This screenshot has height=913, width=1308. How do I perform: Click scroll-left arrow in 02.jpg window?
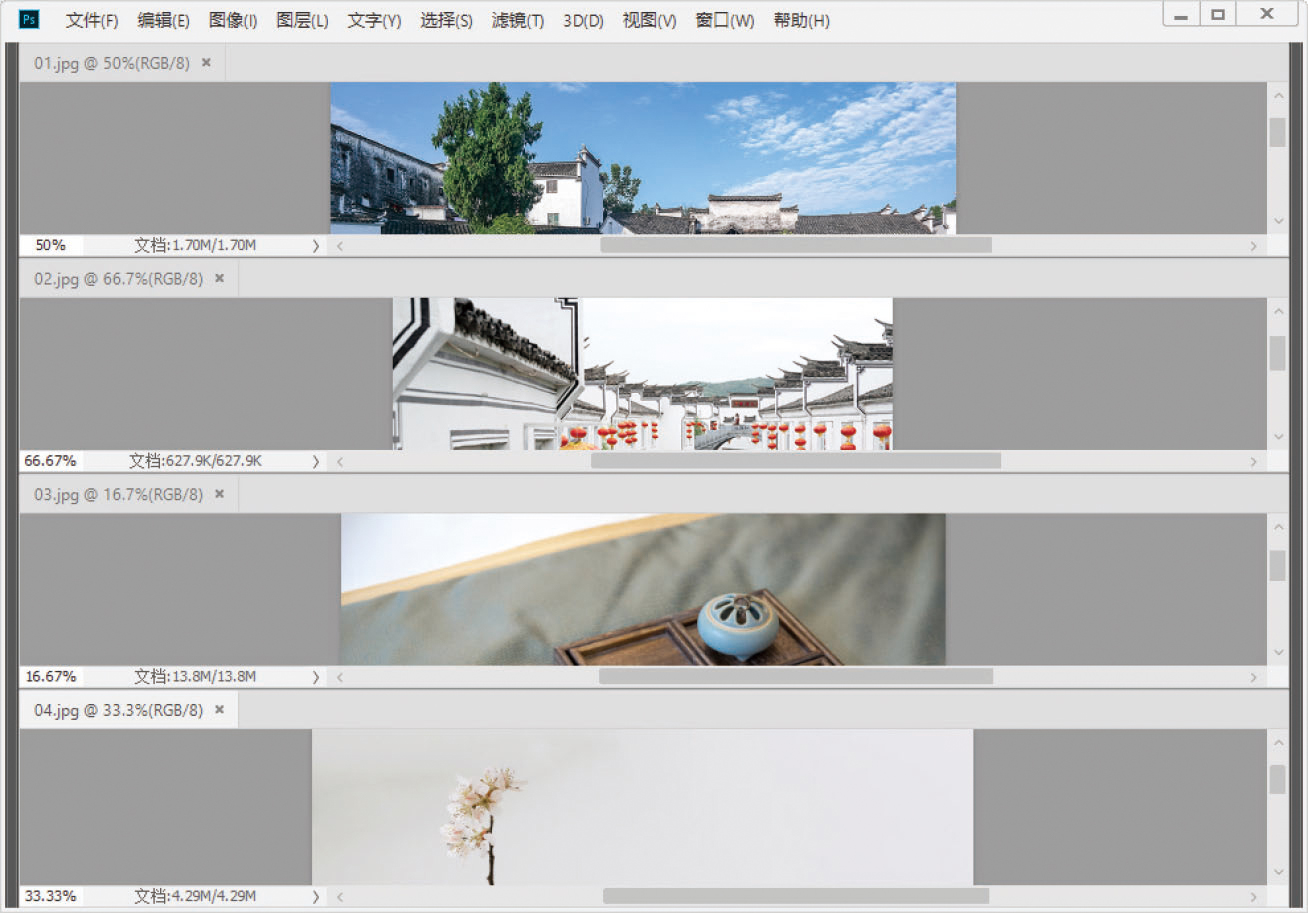pyautogui.click(x=340, y=461)
